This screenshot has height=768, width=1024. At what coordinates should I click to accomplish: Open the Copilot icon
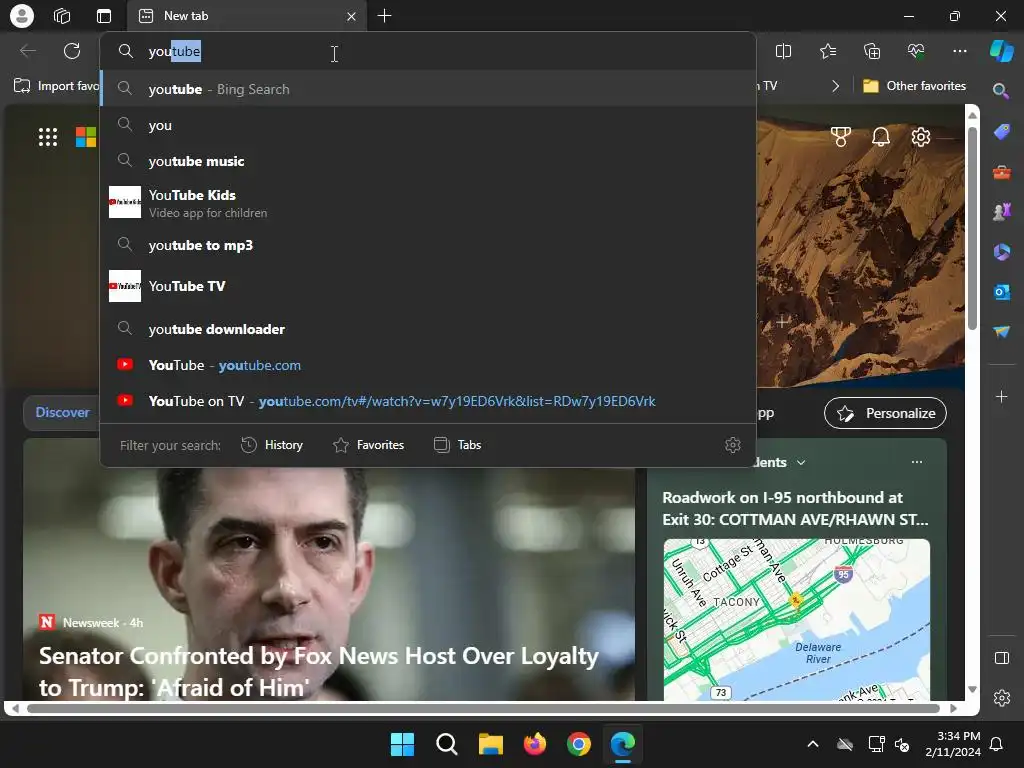click(1001, 51)
